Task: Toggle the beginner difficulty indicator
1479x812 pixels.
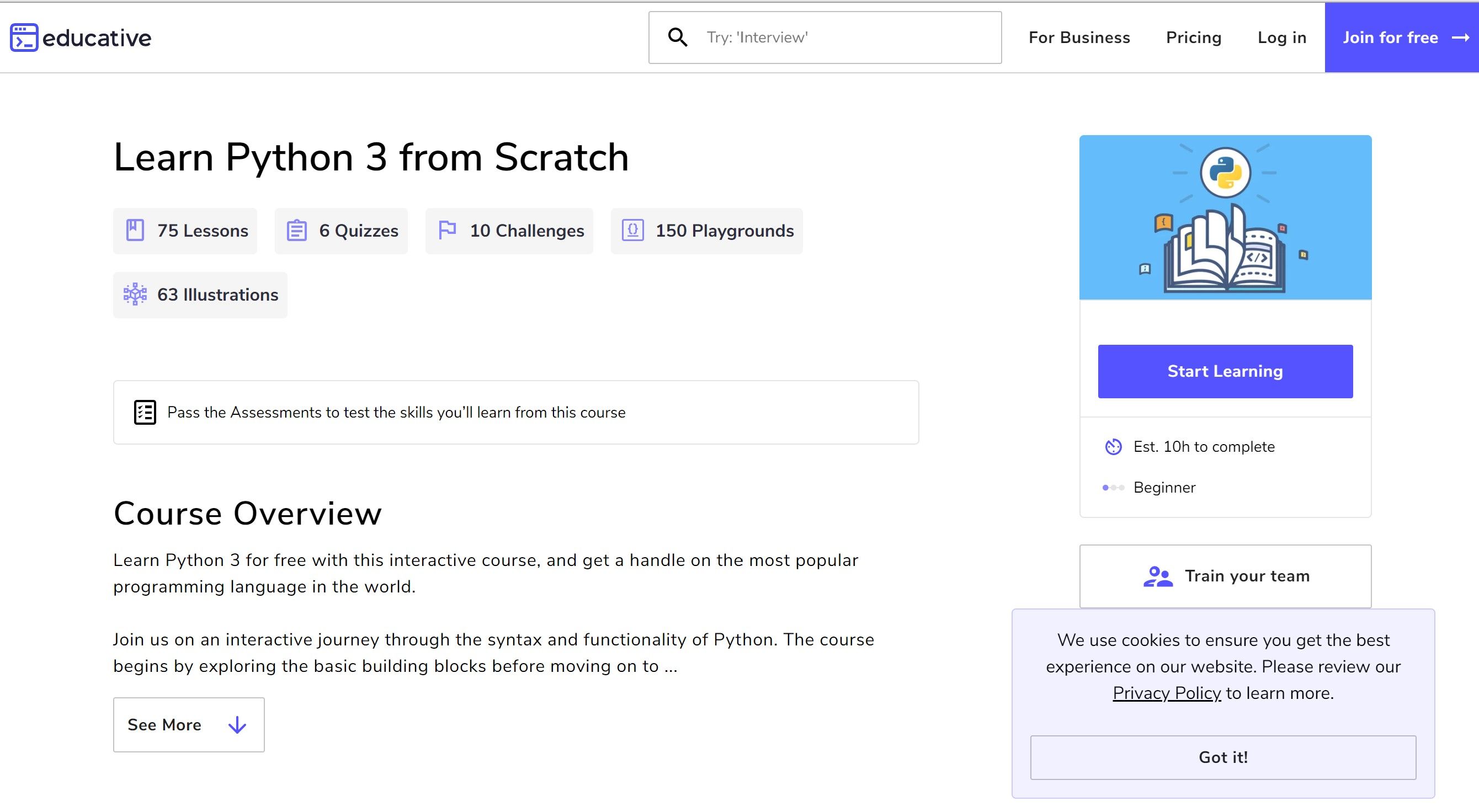Action: click(1113, 487)
